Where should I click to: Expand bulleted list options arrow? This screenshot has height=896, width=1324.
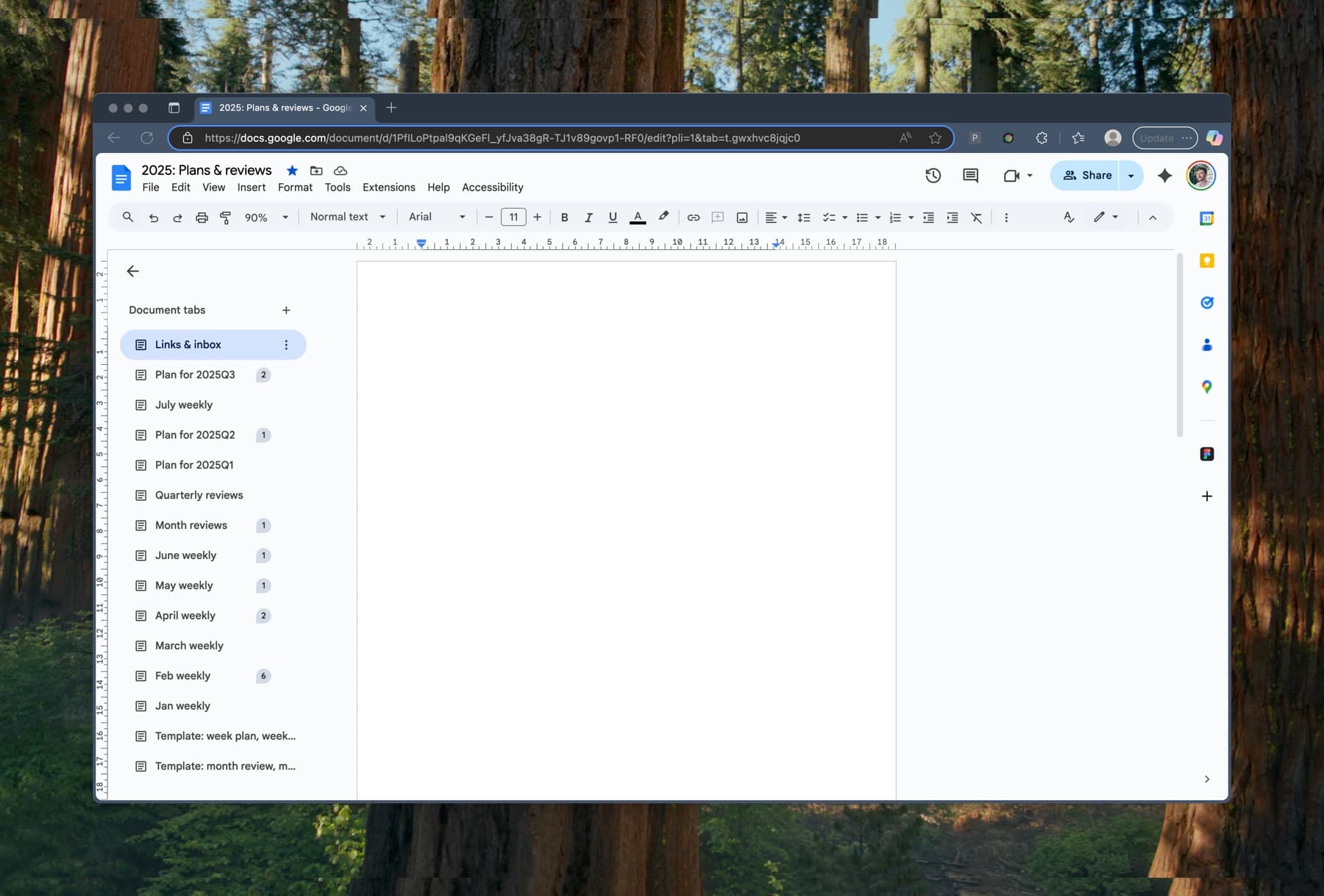(x=878, y=217)
